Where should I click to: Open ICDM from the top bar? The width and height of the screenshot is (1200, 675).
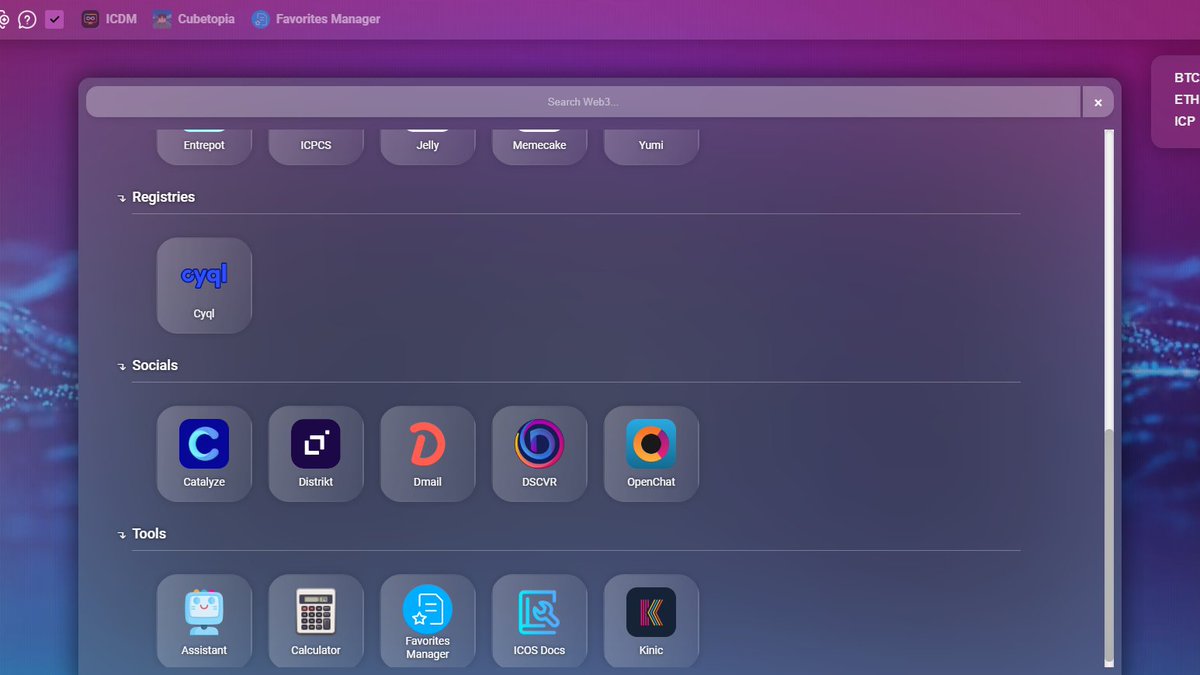point(108,19)
